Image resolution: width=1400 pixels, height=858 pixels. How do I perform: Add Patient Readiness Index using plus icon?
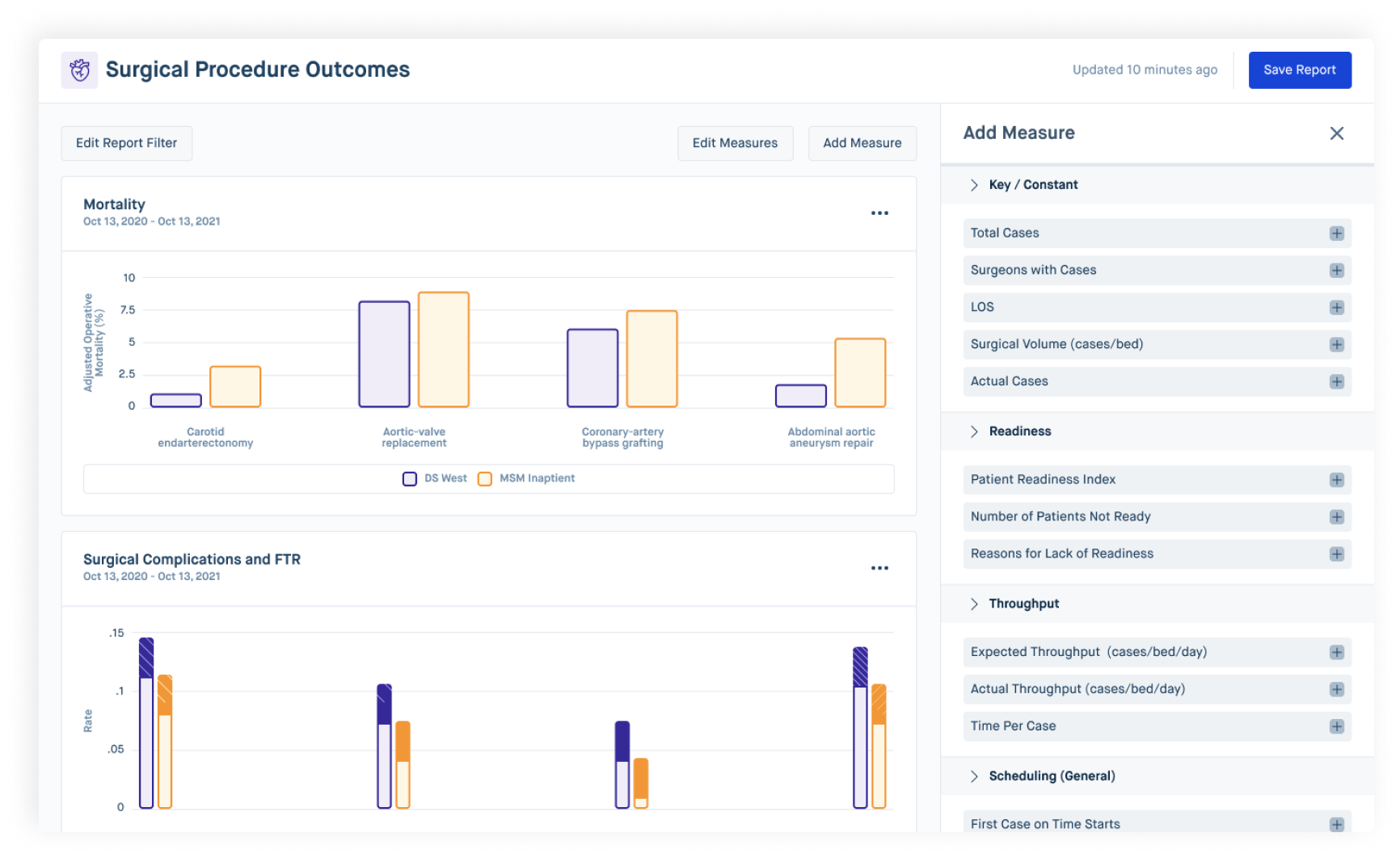pos(1336,480)
